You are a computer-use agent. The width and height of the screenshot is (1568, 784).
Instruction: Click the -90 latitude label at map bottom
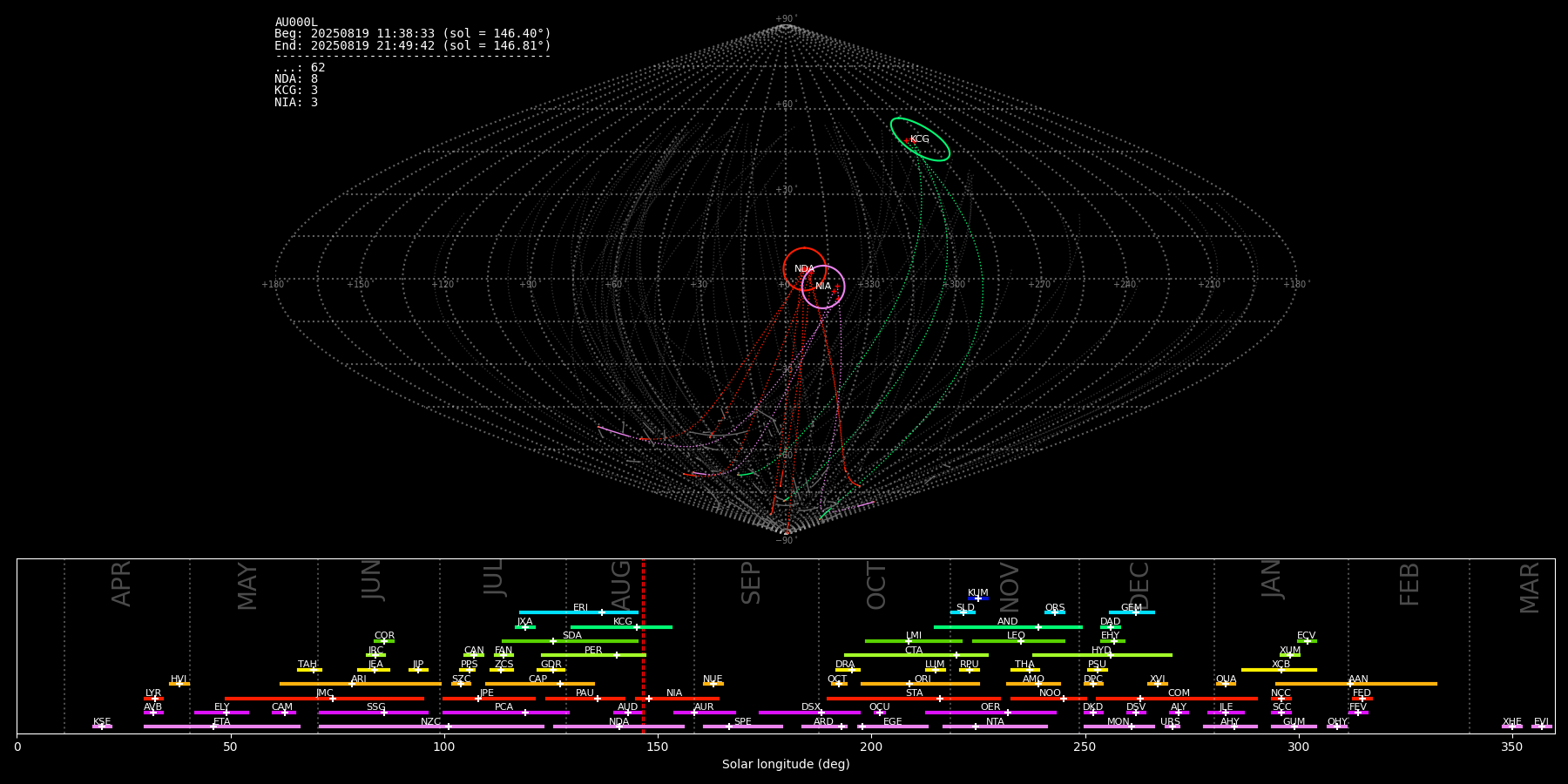[786, 540]
